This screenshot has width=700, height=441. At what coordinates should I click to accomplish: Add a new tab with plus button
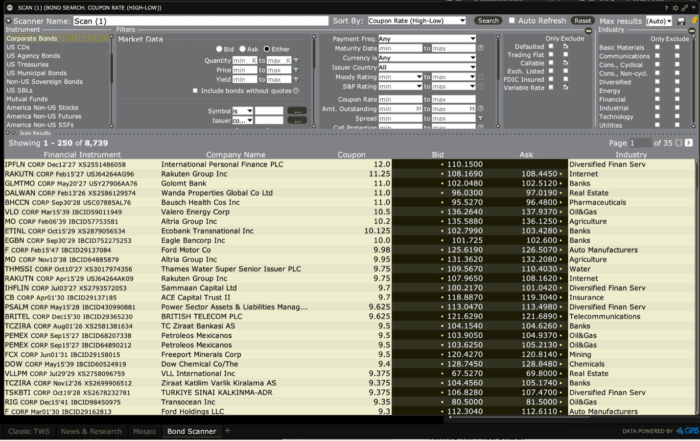[228, 431]
